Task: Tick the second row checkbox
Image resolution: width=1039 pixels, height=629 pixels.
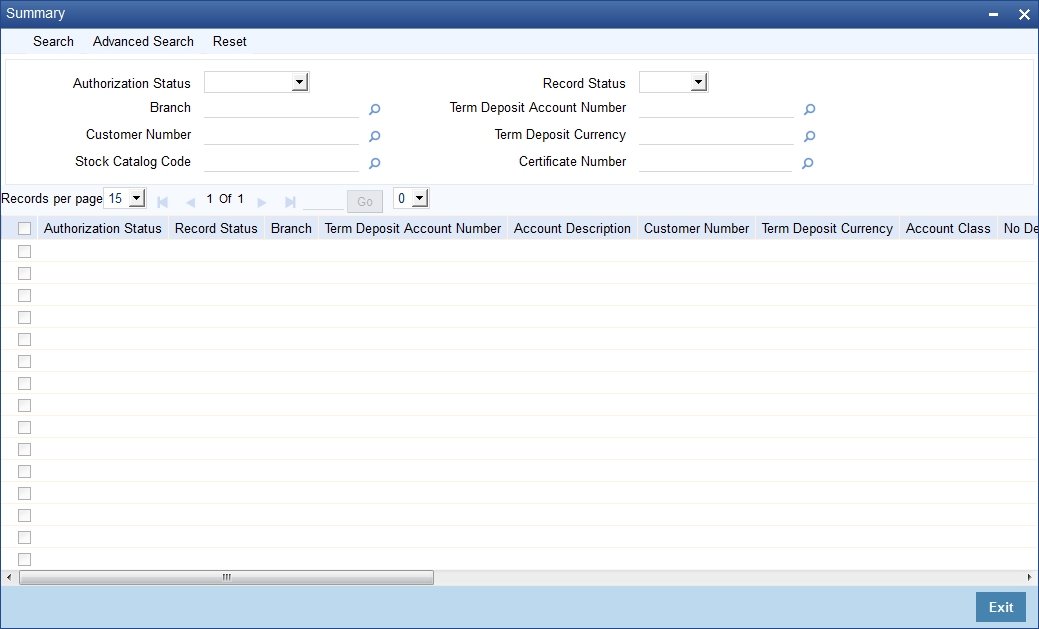Action: tap(25, 273)
